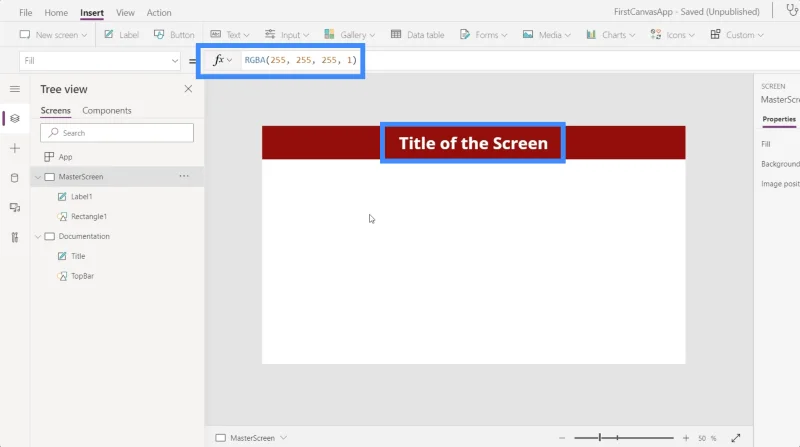This screenshot has height=447, width=800.
Task: Open the Data sources cylinder icon
Action: pos(15,178)
